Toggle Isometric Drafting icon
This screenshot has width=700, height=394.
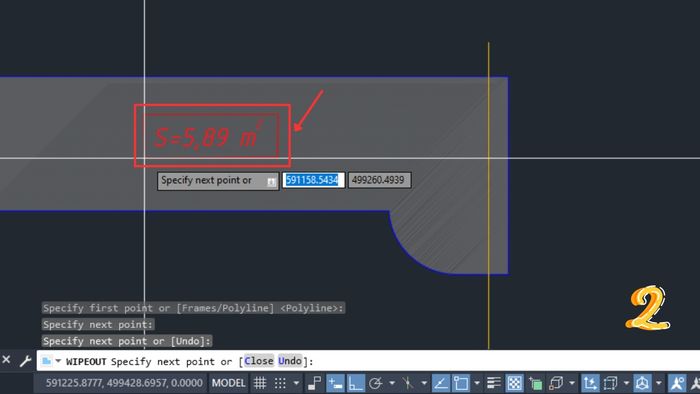click(x=408, y=383)
